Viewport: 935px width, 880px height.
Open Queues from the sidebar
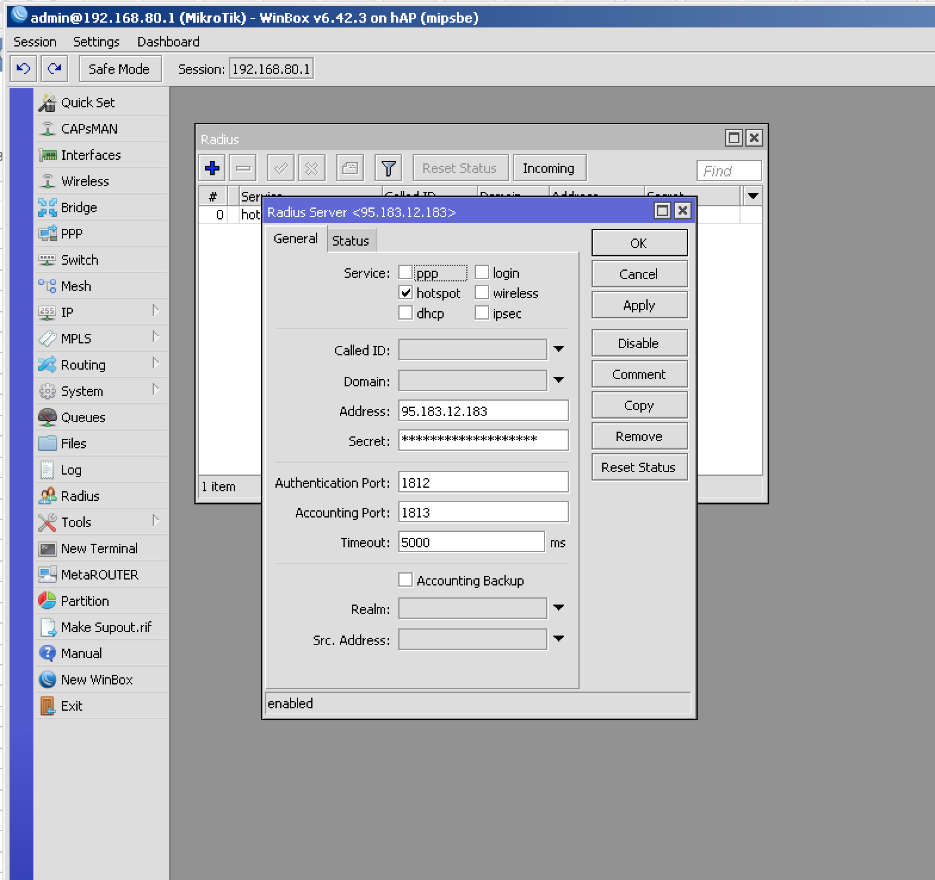(101, 417)
